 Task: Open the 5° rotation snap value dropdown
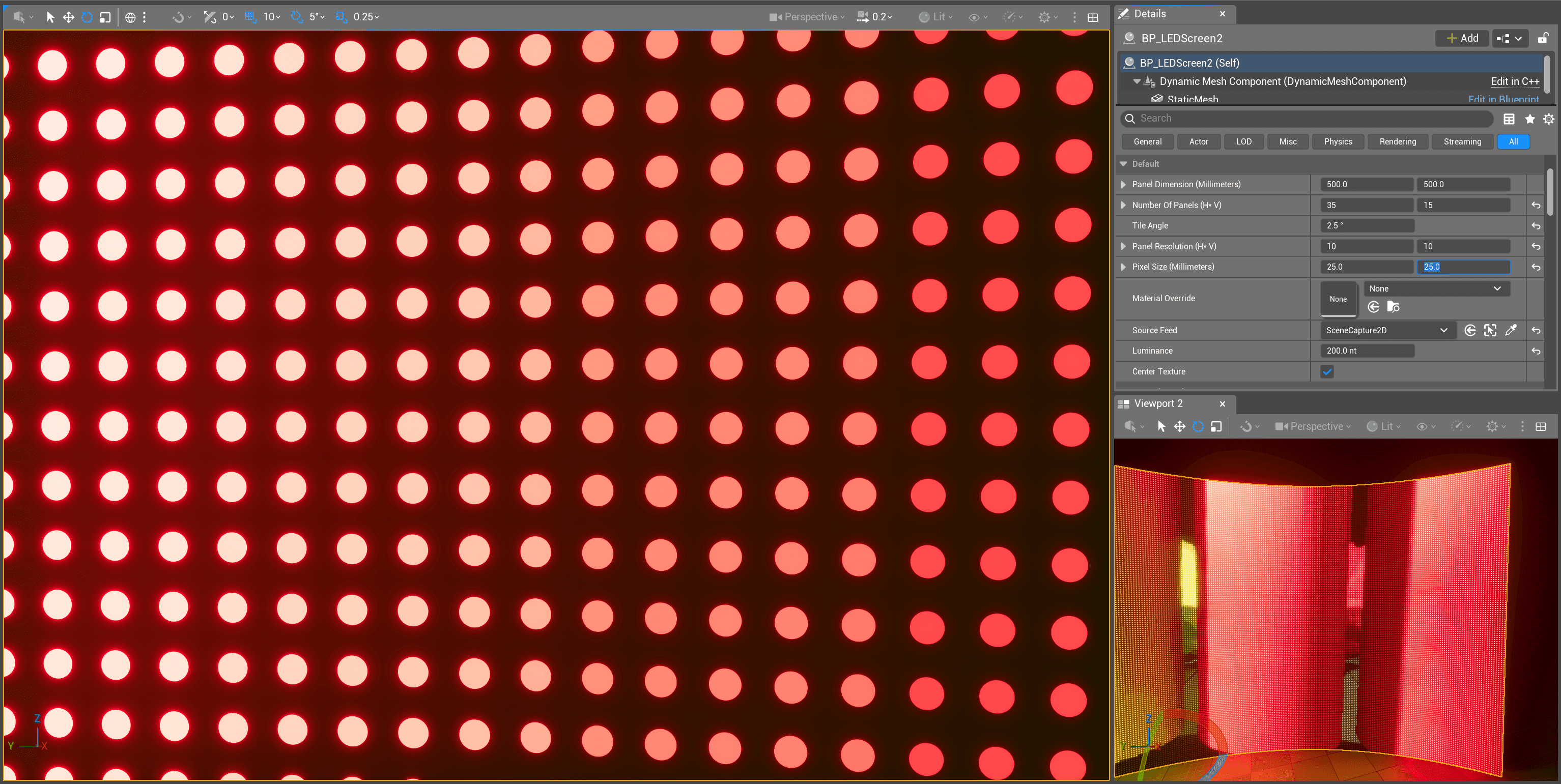[317, 17]
